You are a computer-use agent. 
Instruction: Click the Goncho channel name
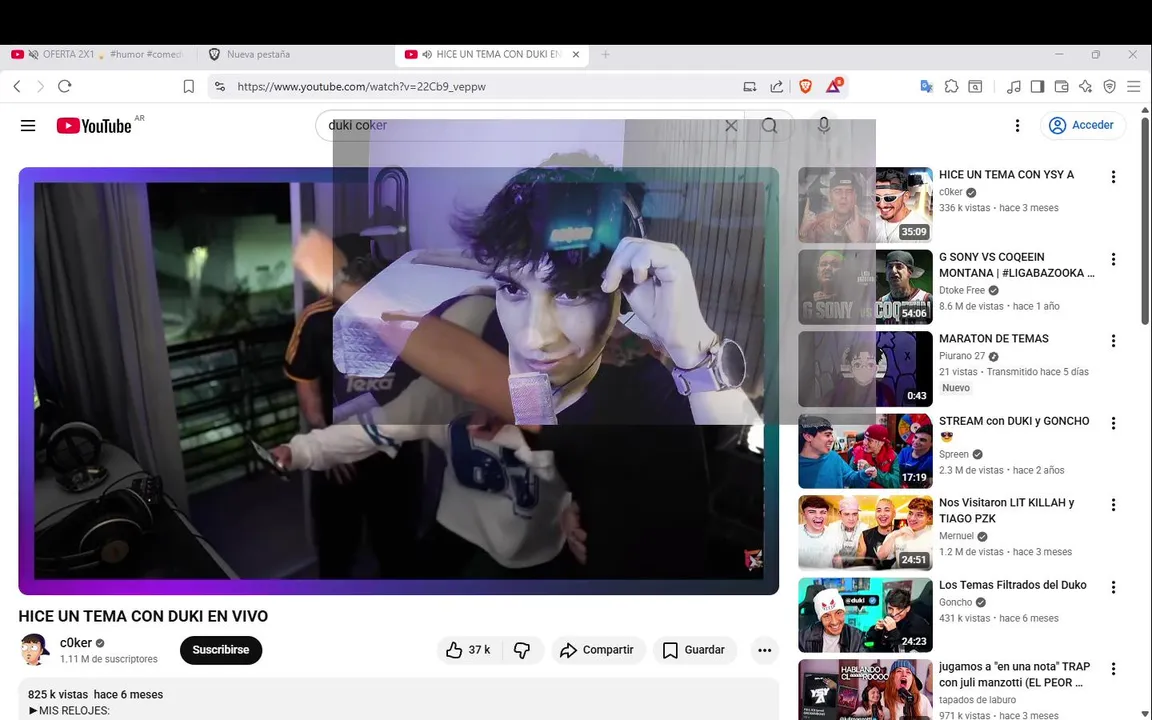(956, 602)
